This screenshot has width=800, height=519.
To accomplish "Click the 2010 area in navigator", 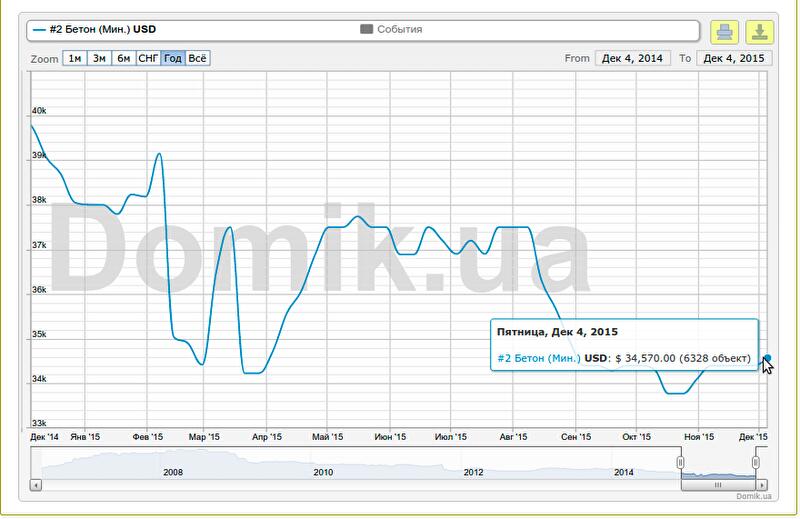I will point(323,465).
